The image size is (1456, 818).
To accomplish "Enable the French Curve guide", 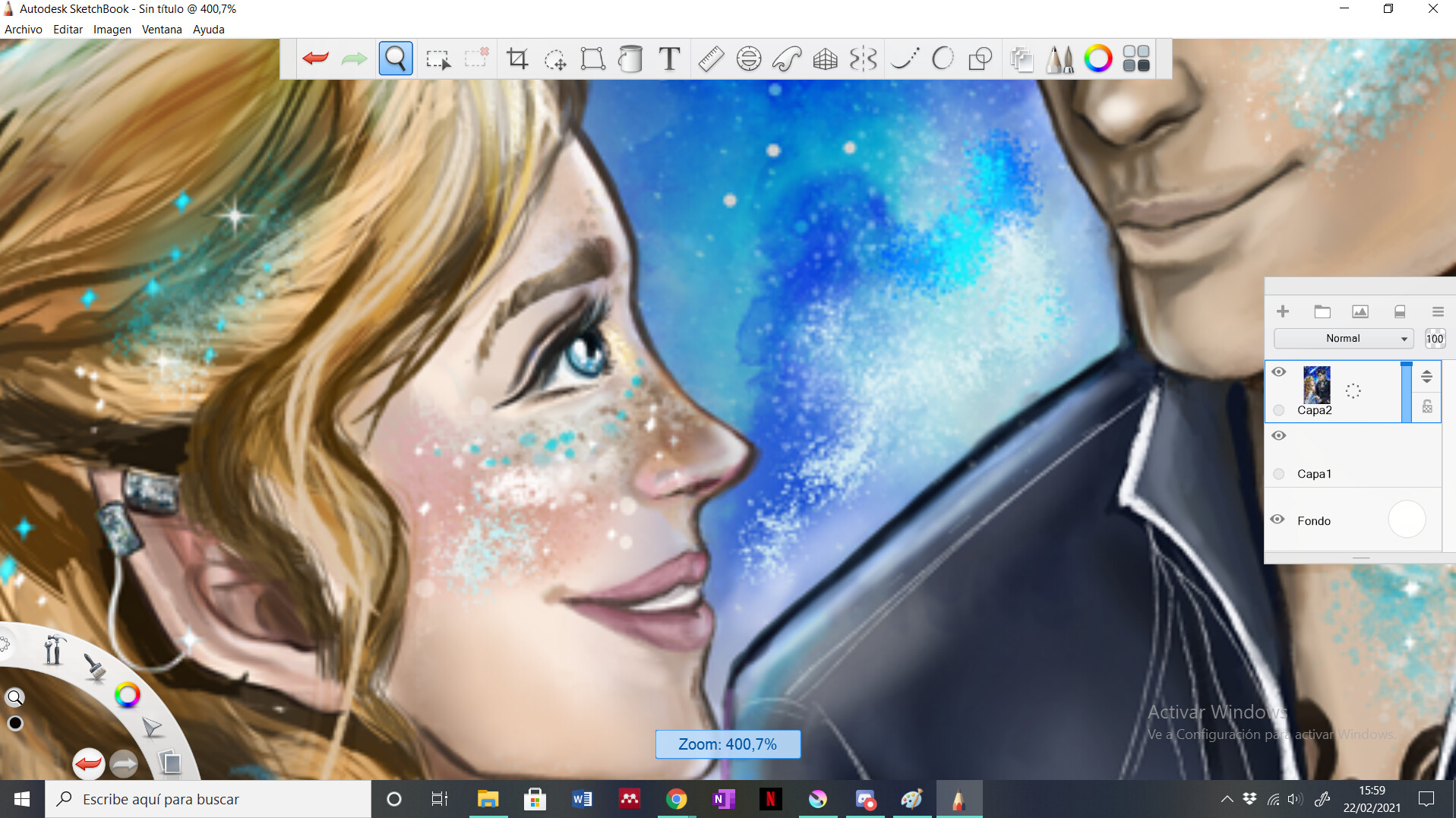I will [787, 58].
